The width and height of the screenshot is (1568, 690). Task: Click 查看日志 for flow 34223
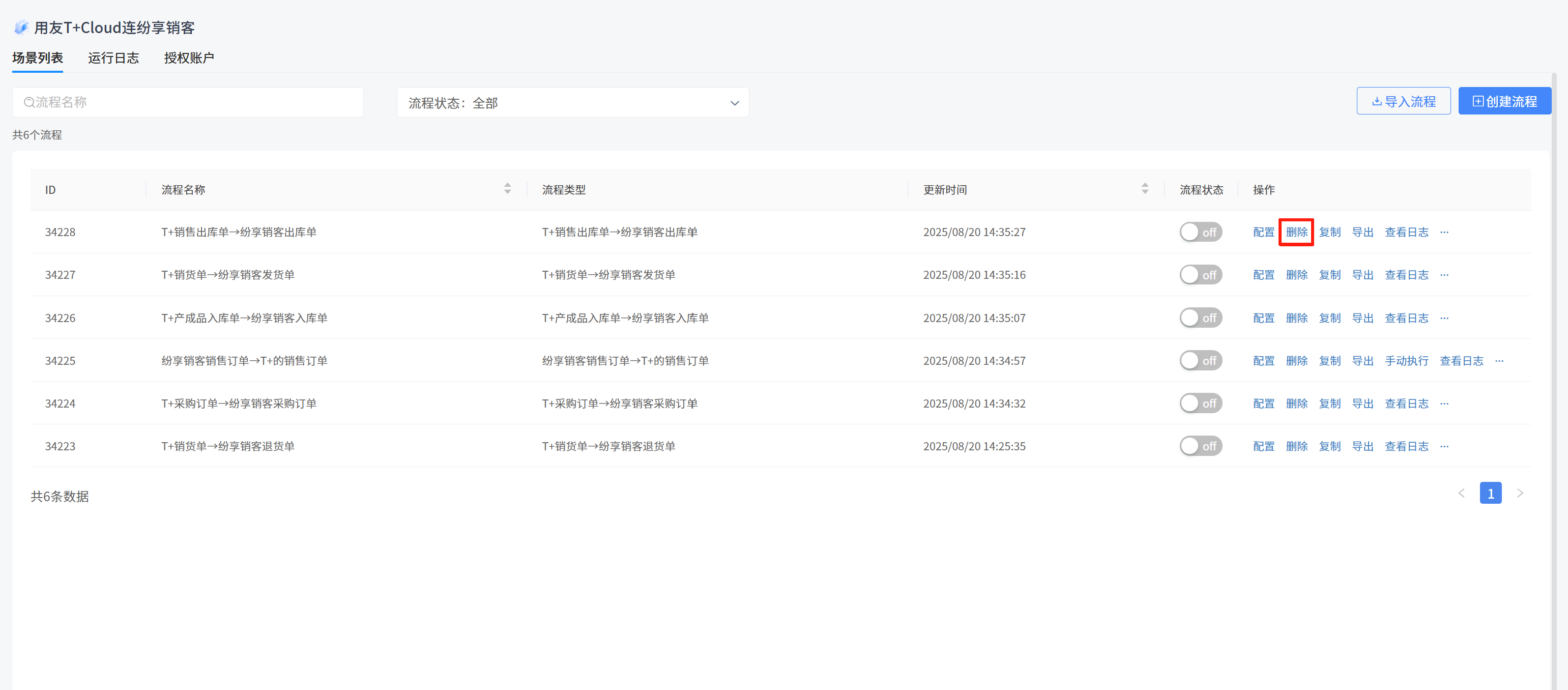pos(1406,446)
